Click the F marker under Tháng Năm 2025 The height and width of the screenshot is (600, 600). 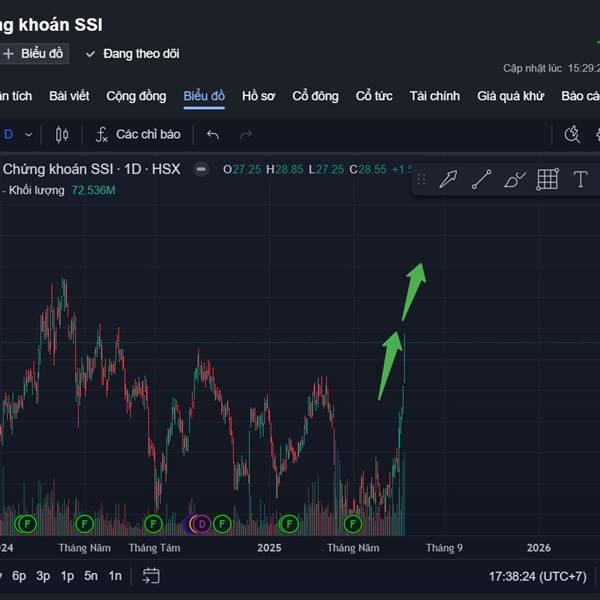(x=353, y=524)
